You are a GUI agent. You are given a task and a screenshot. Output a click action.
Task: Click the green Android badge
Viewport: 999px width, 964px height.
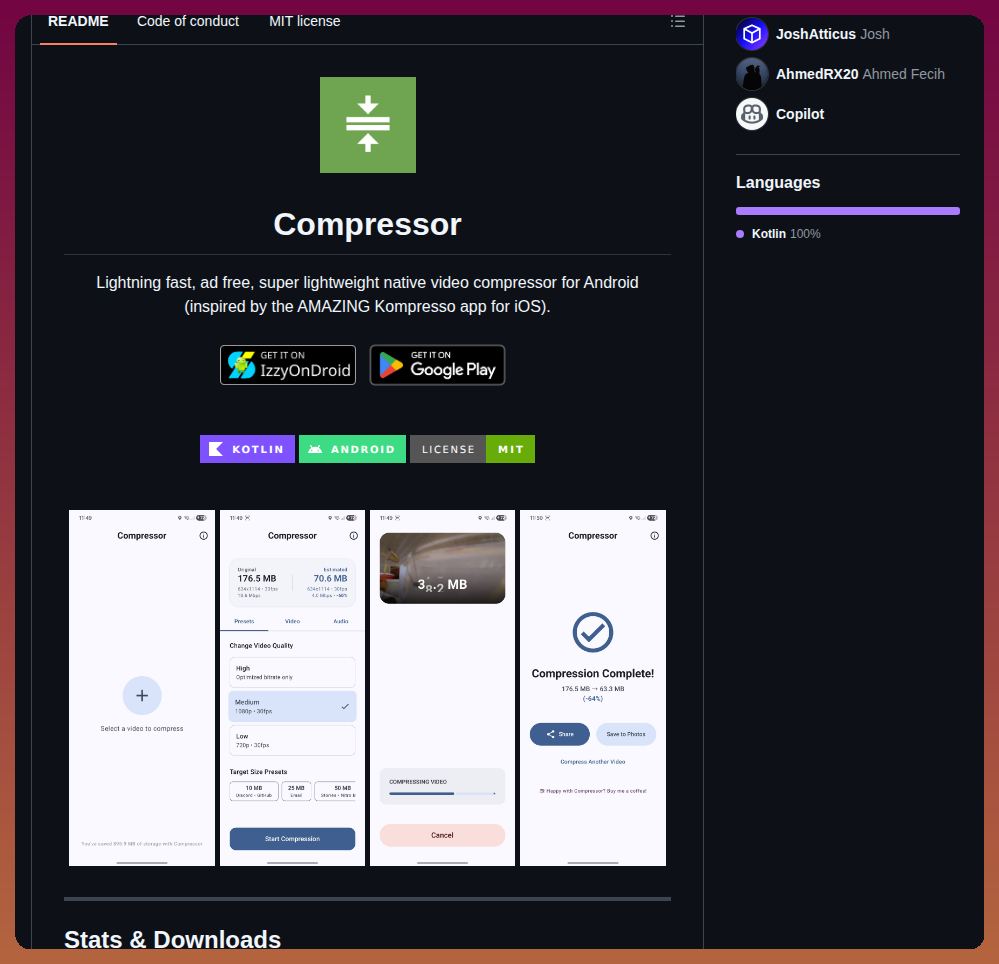(352, 449)
